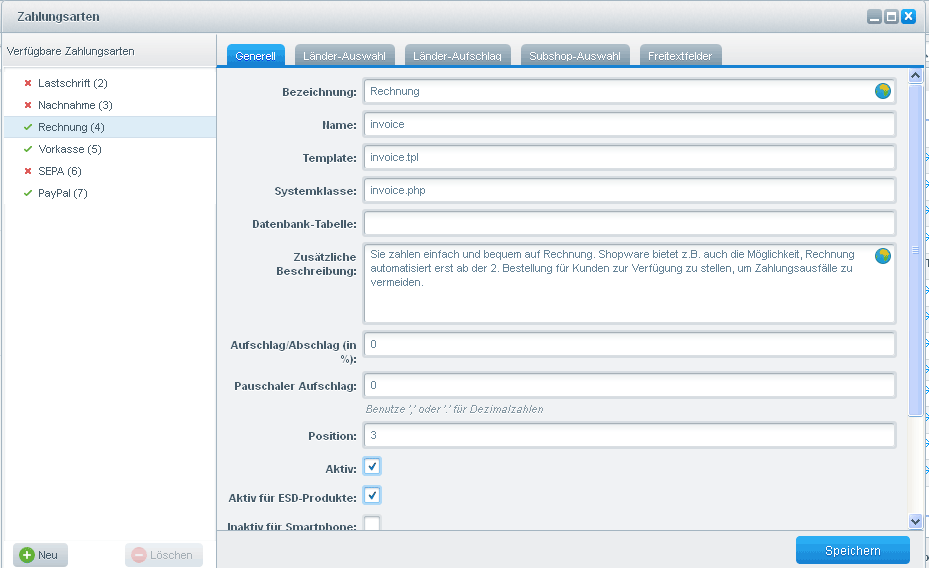
Task: Click the vertical scrollbar thumb of the form
Action: point(915,250)
